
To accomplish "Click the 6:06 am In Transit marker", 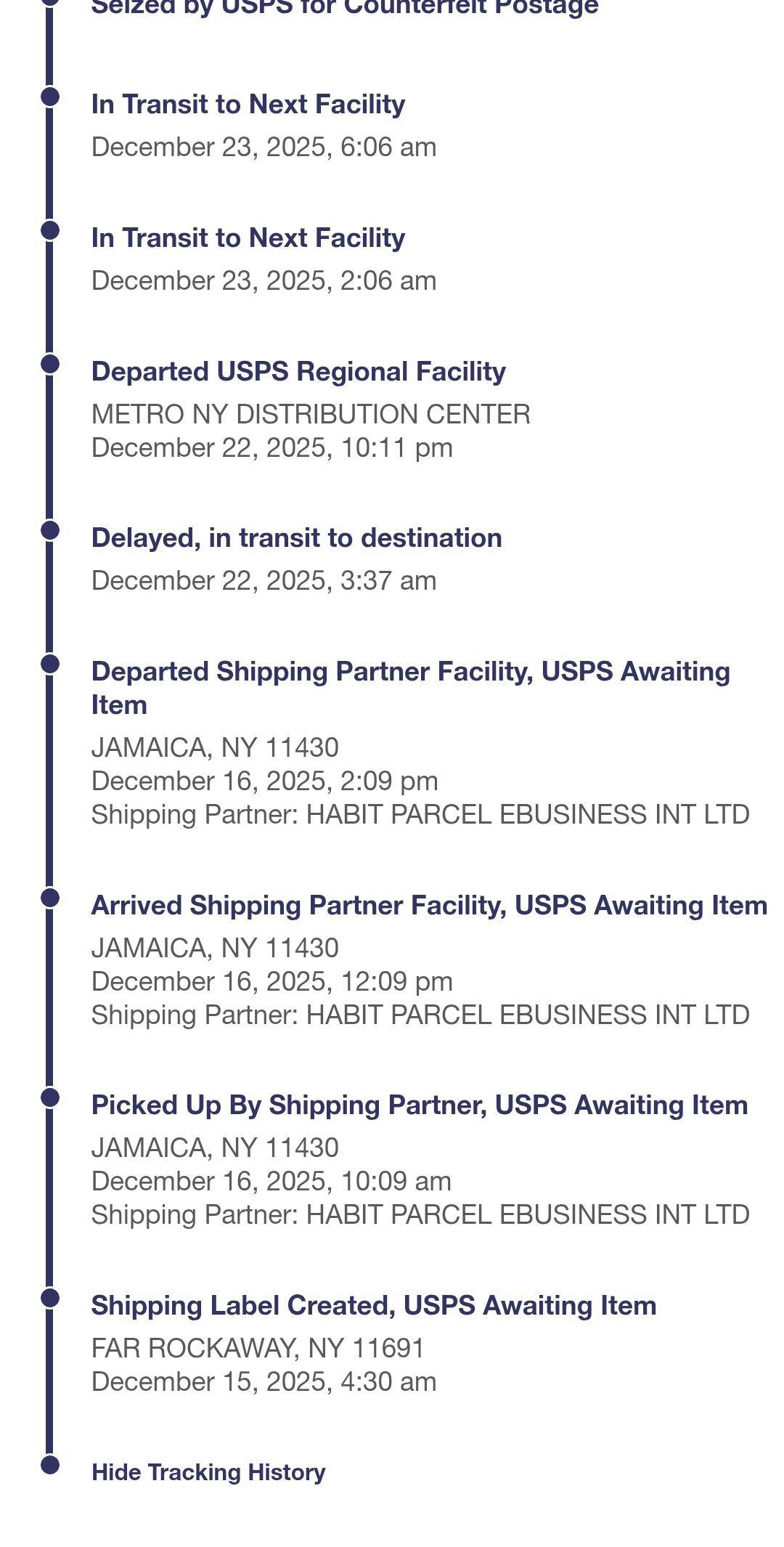I will (49, 97).
